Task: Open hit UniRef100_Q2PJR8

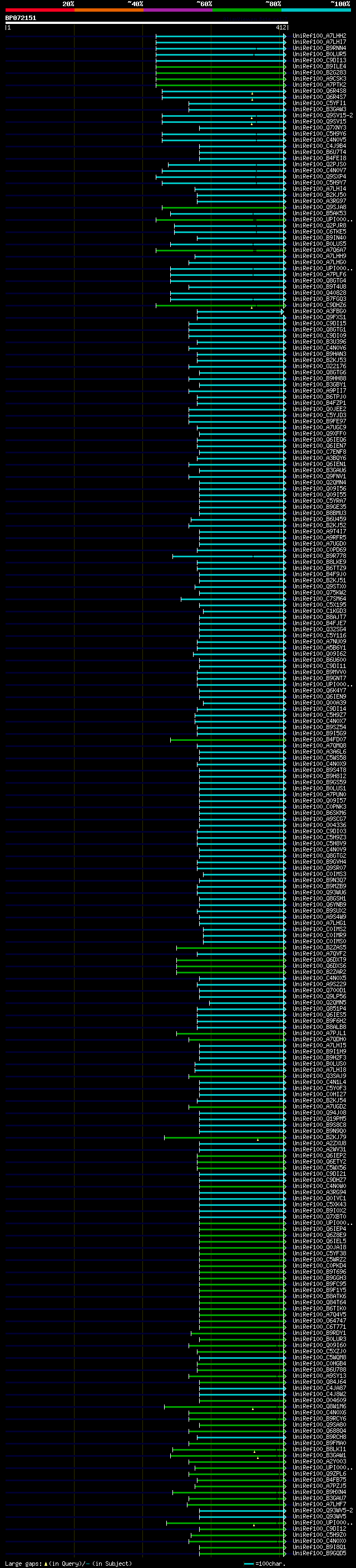Action: [319, 225]
